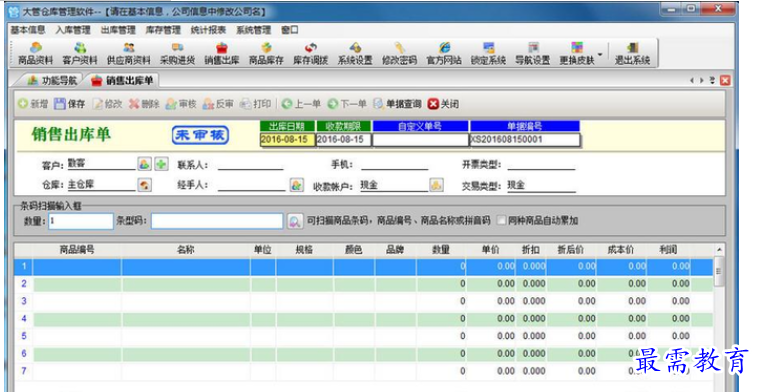Click the 修改 edit button
757x392 pixels.
(x=107, y=104)
